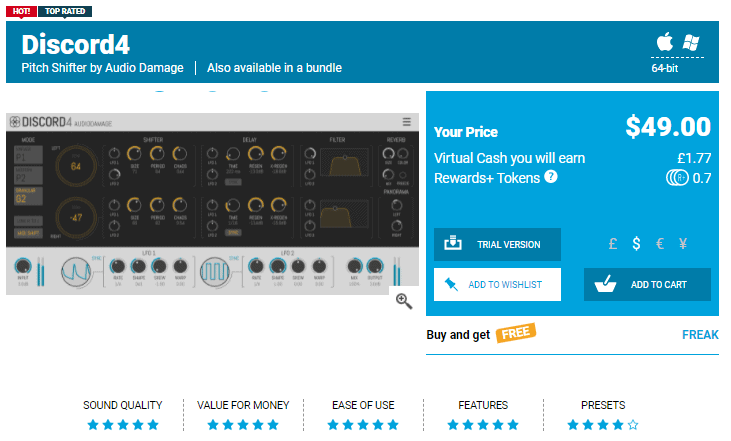The image size is (731, 441).
Task: Select the euro currency symbol
Action: [x=660, y=243]
